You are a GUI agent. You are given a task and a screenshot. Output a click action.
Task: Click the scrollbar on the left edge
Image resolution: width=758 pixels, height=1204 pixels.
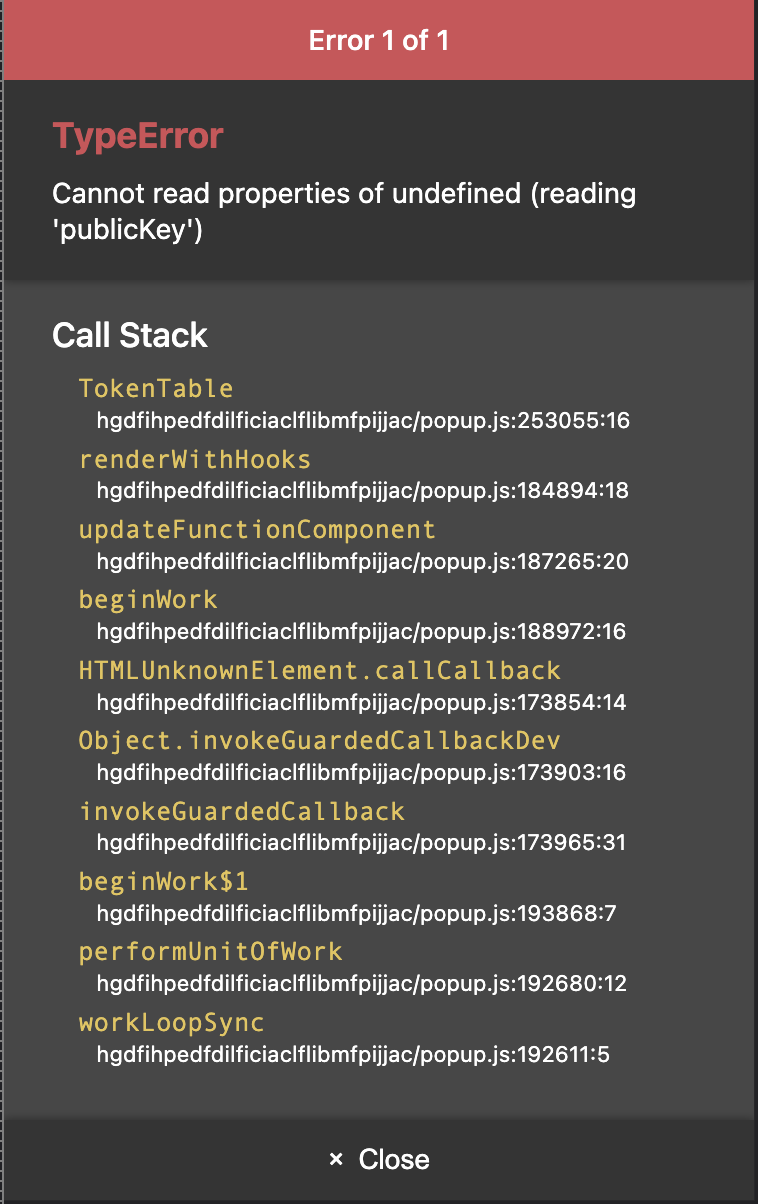tap(4, 600)
